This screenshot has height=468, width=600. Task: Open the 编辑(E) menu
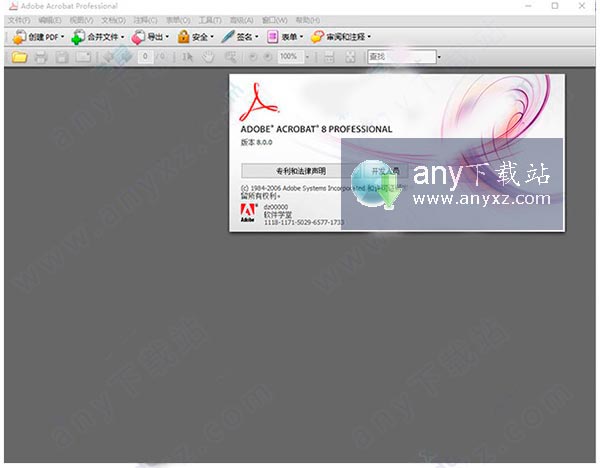pyautogui.click(x=50, y=20)
